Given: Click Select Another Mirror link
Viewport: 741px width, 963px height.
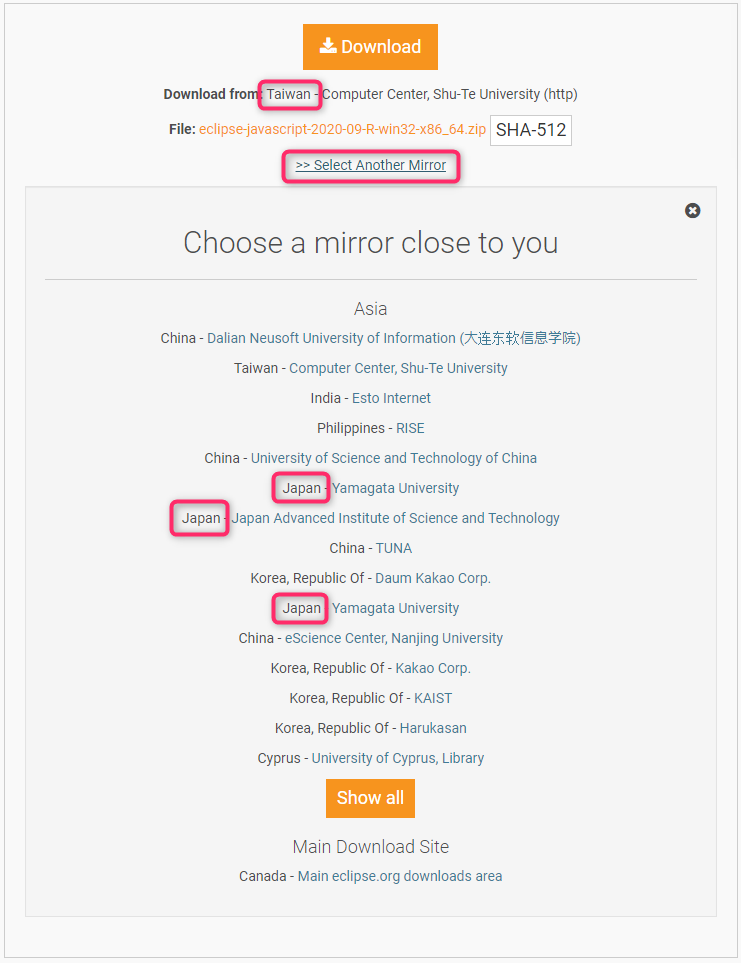Looking at the screenshot, I should click(370, 165).
